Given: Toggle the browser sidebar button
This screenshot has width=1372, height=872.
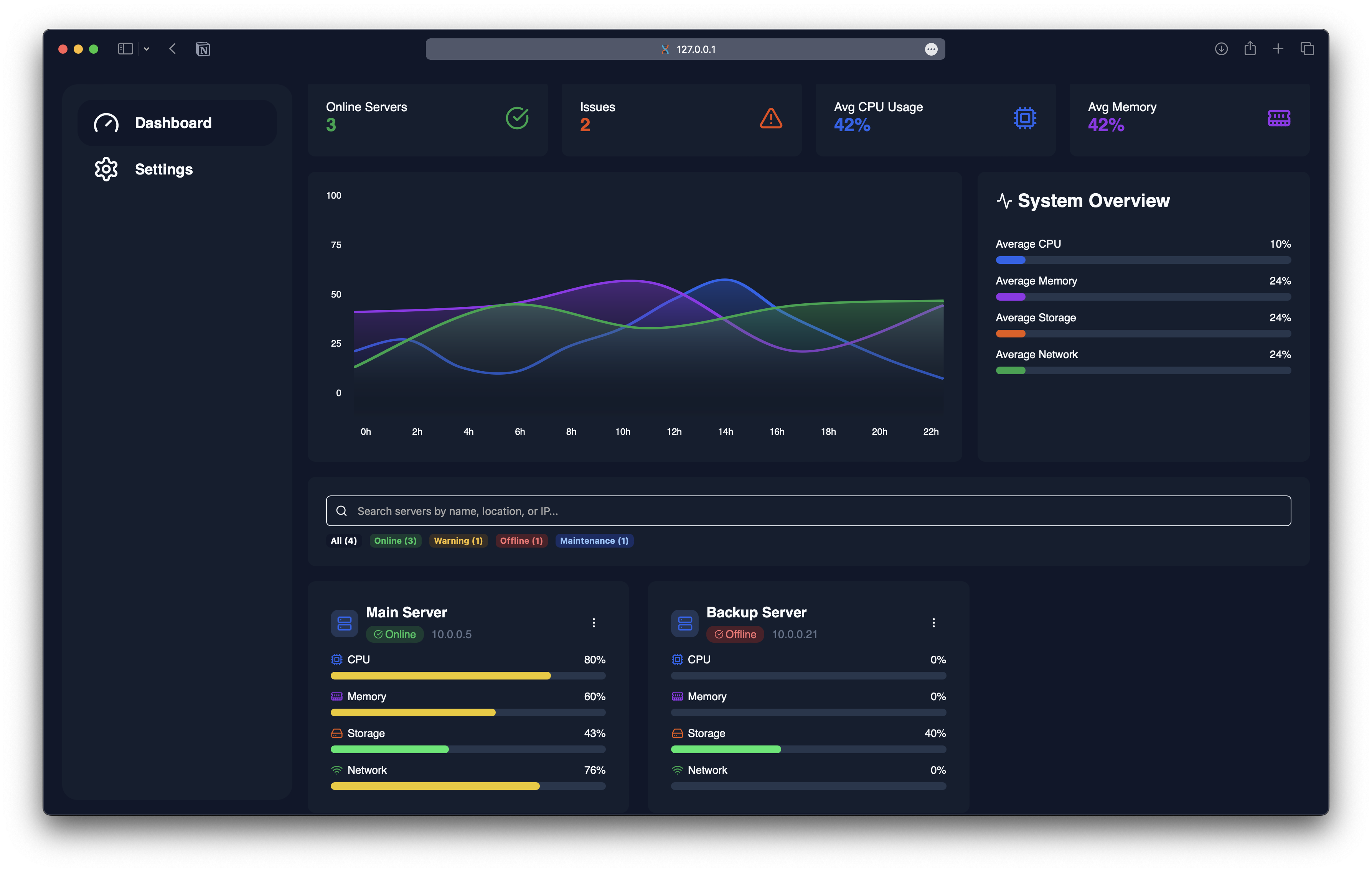Looking at the screenshot, I should [x=125, y=49].
